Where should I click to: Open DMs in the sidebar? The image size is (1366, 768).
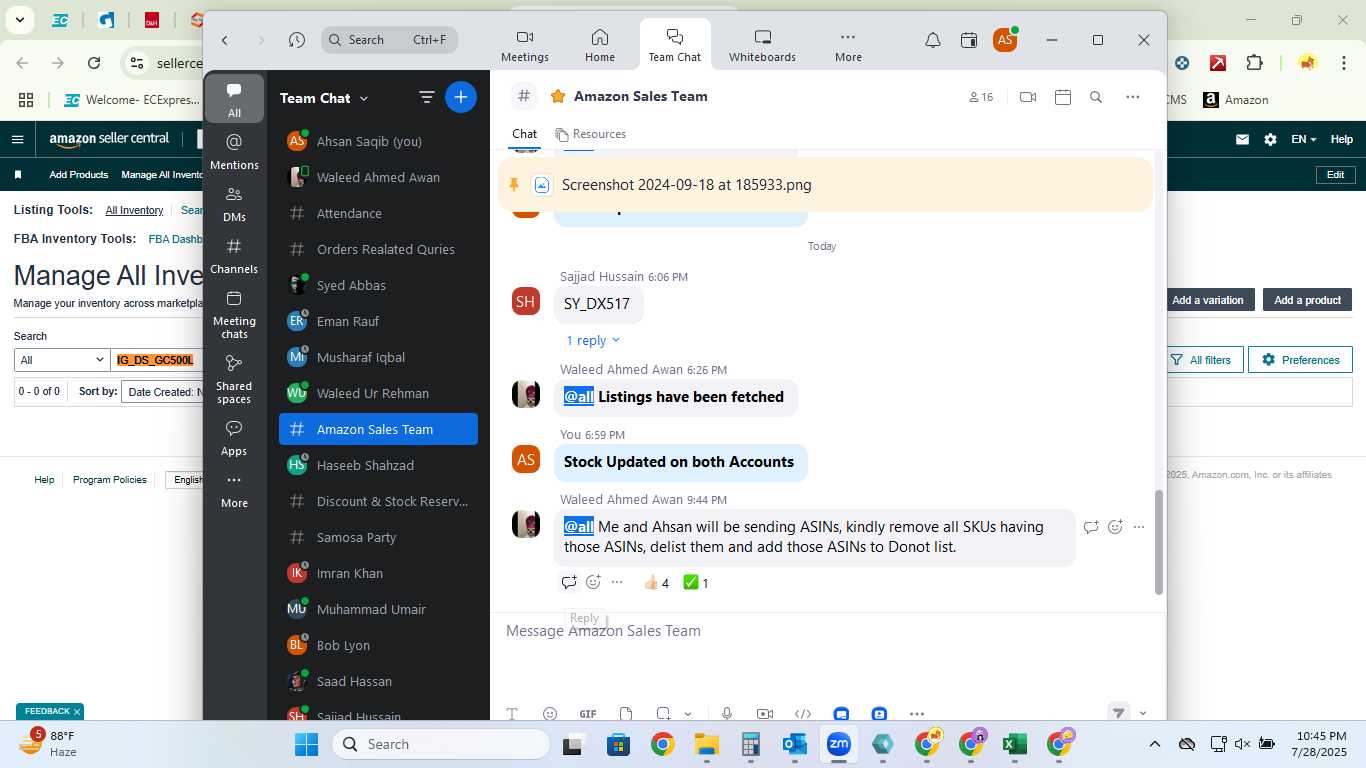click(234, 203)
